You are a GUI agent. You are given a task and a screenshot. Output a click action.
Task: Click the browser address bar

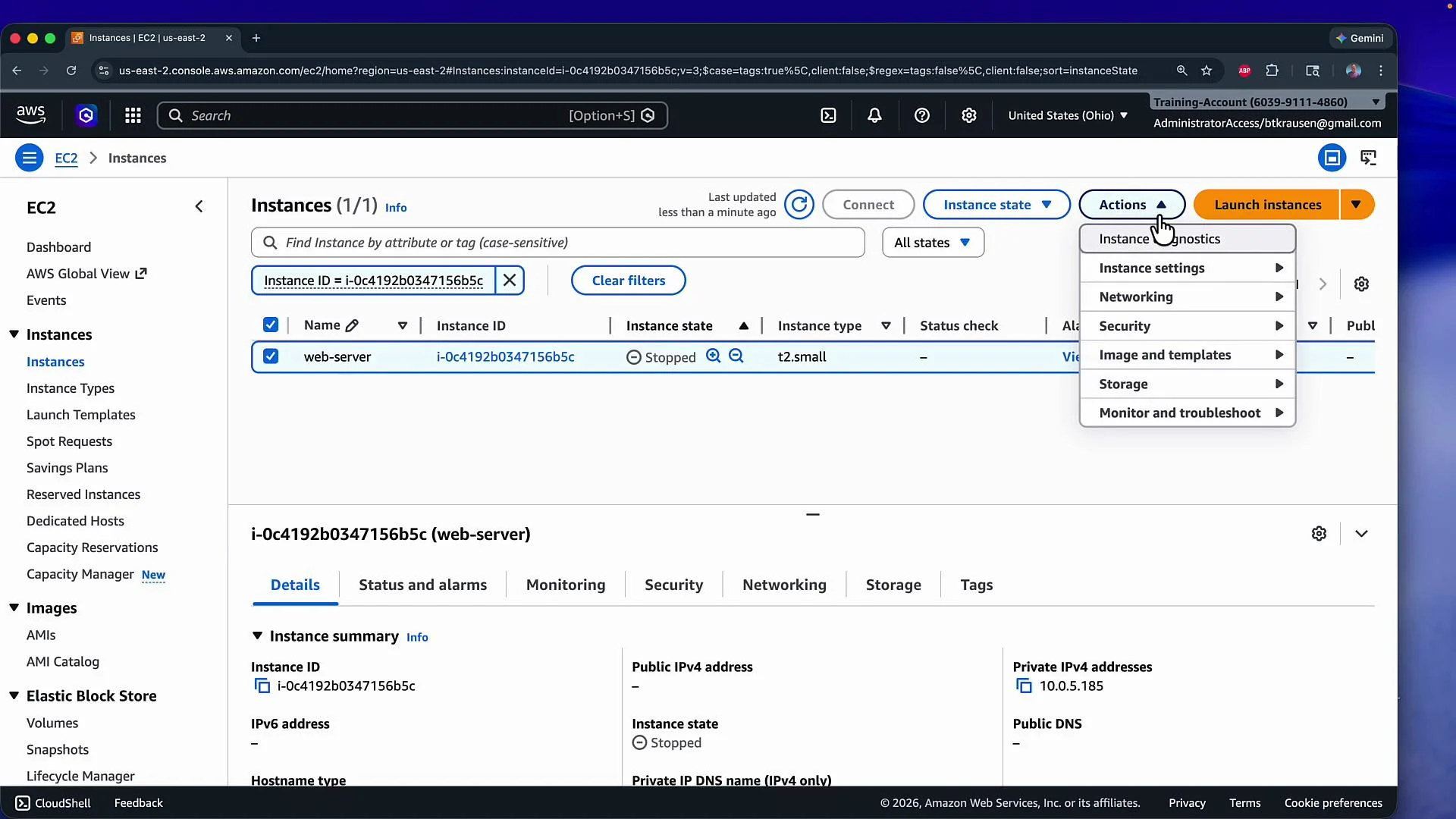click(x=628, y=71)
